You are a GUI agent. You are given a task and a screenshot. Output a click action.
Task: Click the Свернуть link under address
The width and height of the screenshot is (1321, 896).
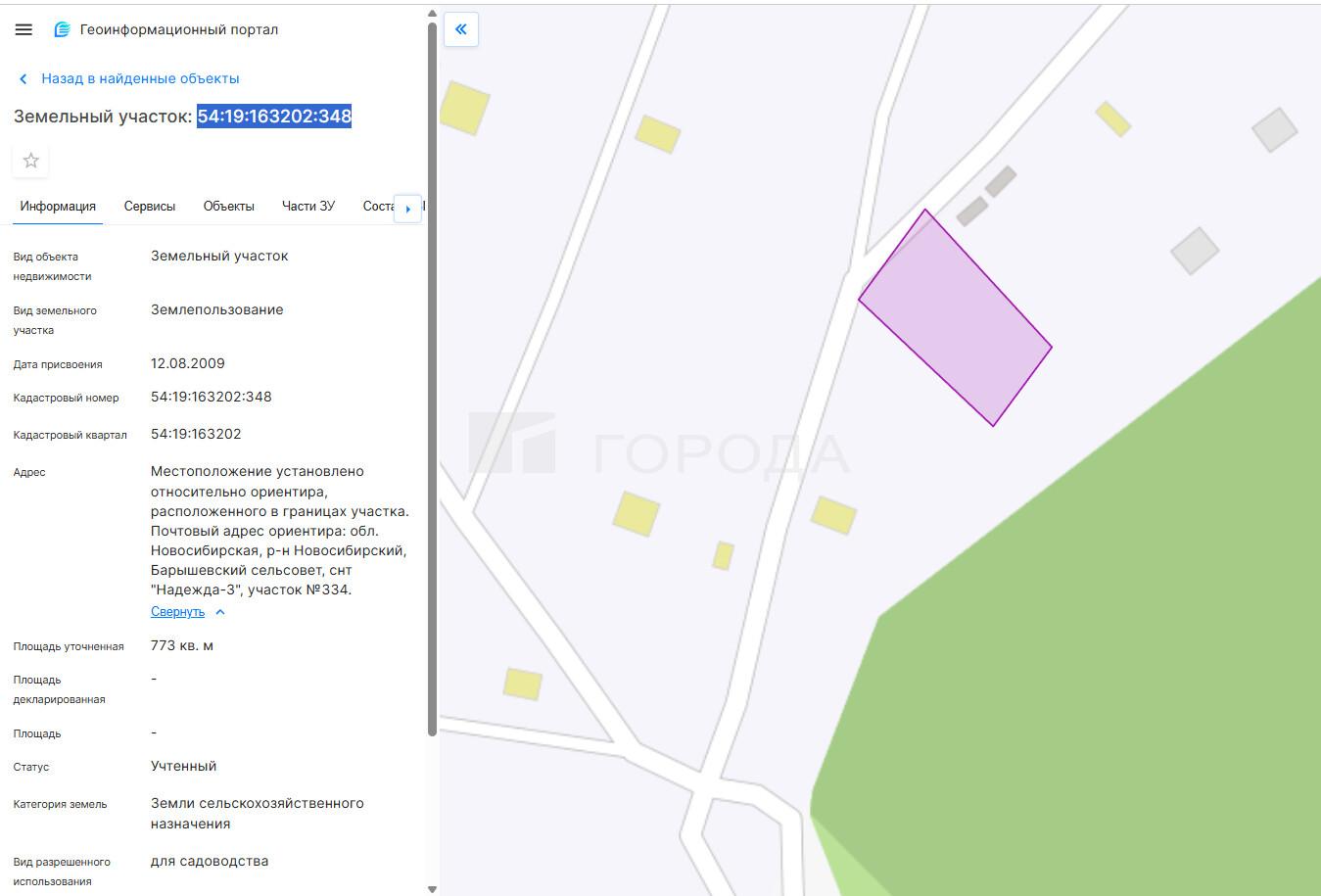coord(177,612)
